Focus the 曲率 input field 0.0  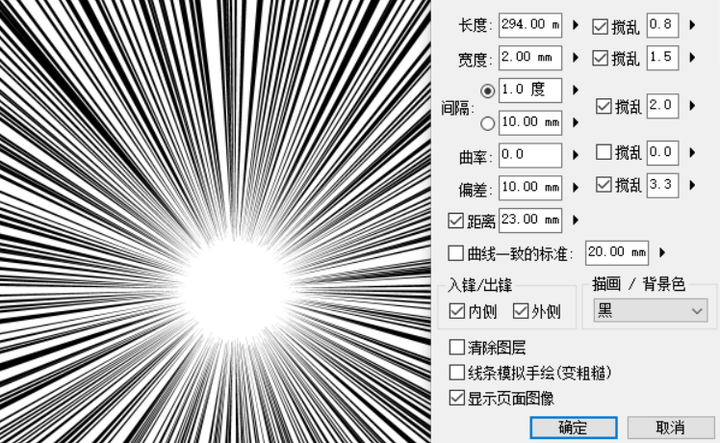(530, 155)
